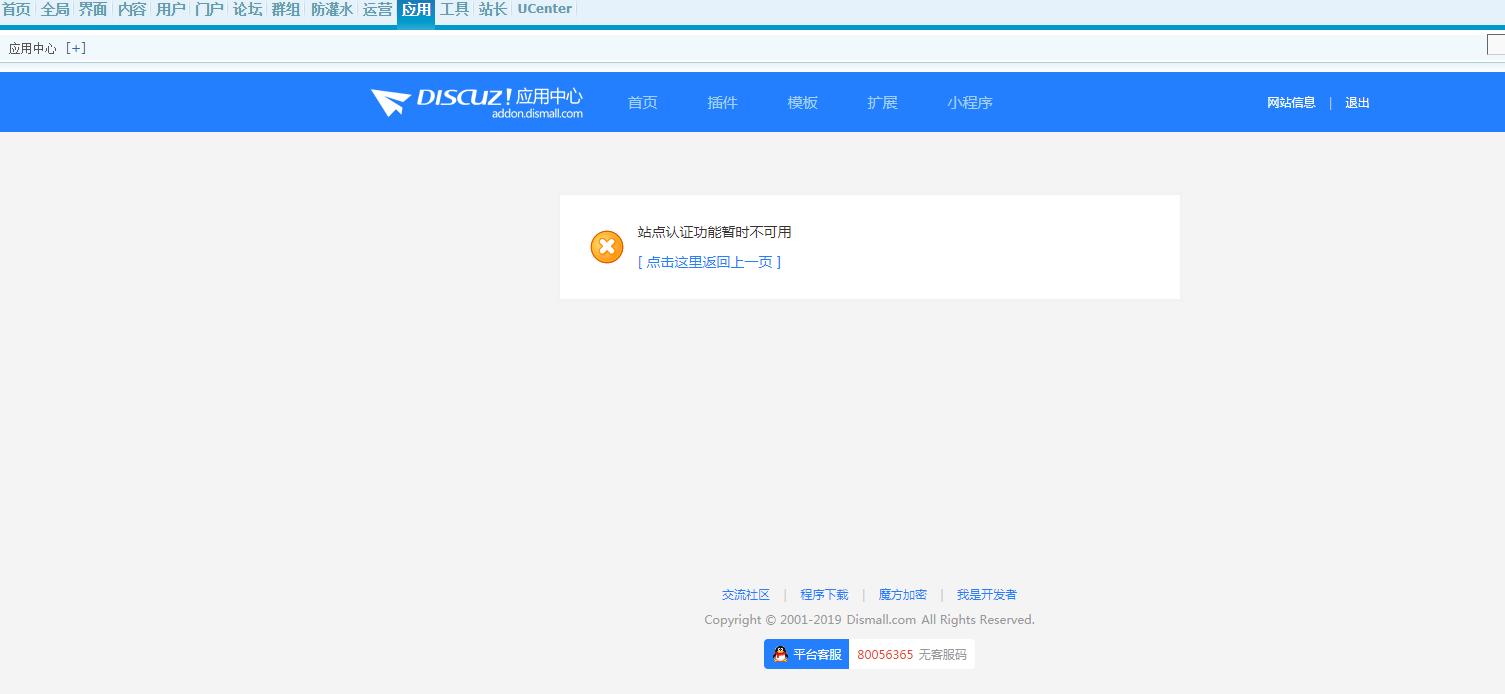Click the QQ penguin 平台客服 icon
The height and width of the screenshot is (694, 1505).
click(780, 654)
